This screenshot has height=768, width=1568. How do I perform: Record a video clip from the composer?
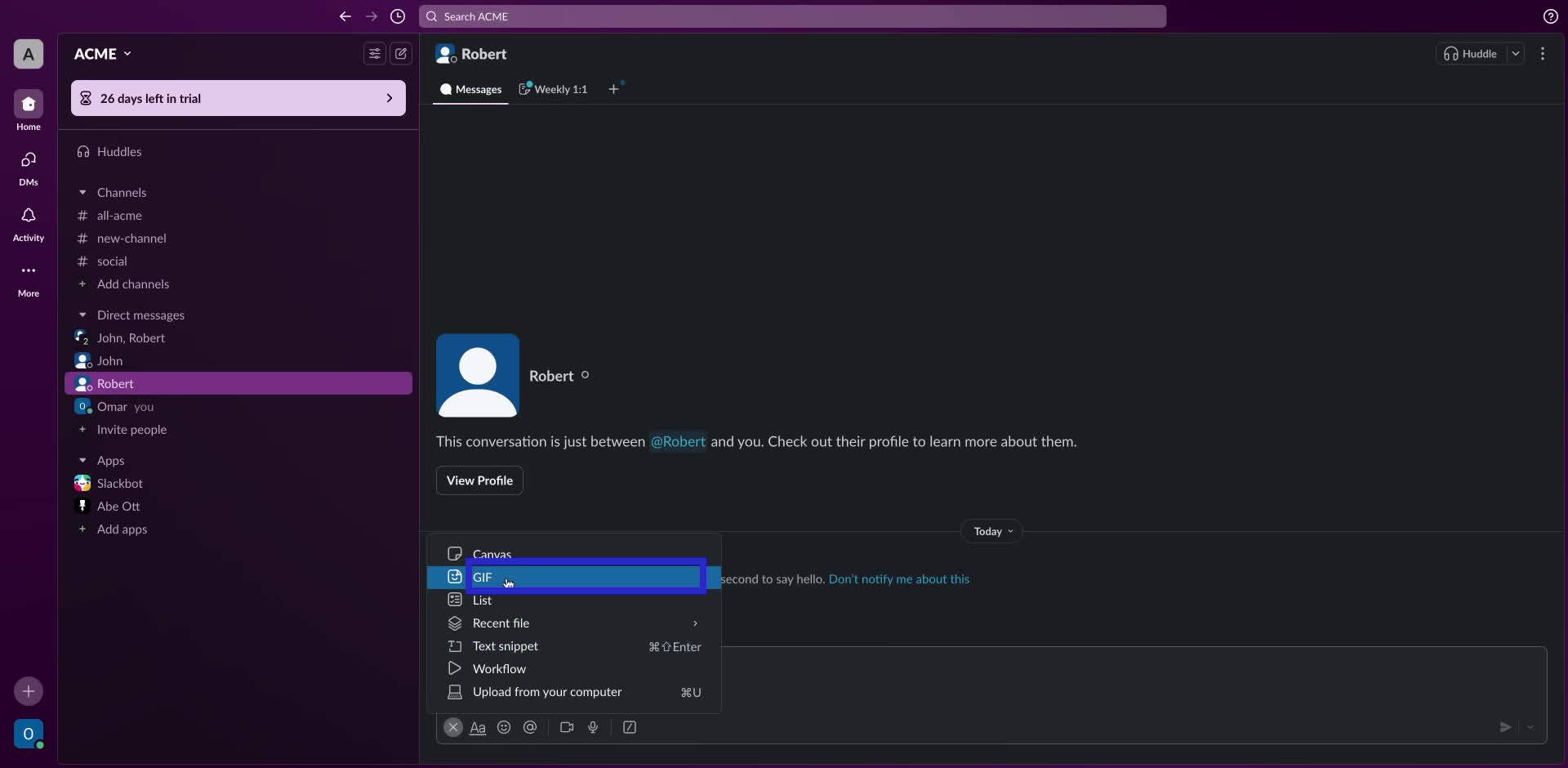pos(567,727)
